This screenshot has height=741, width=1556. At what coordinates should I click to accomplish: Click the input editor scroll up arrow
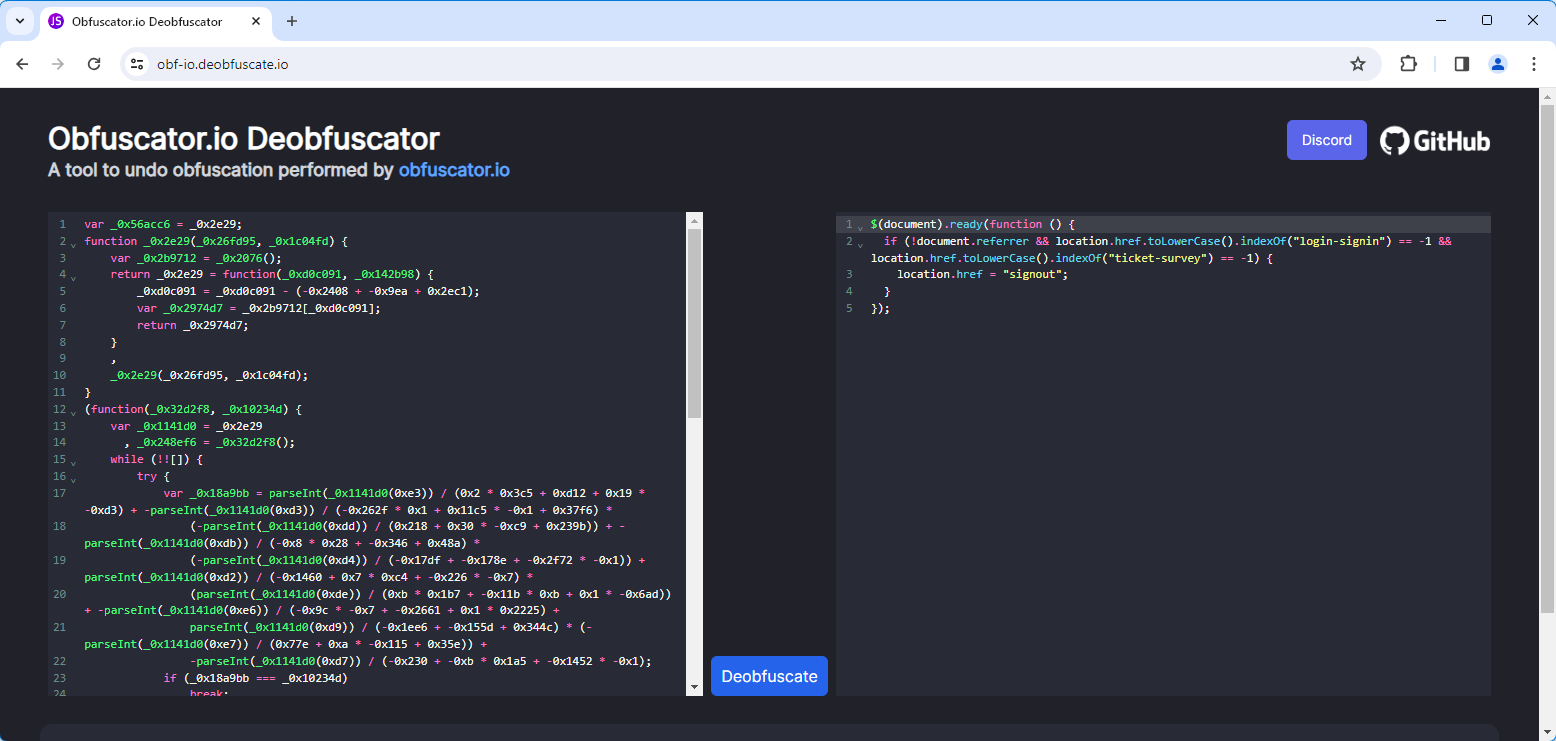coord(695,220)
